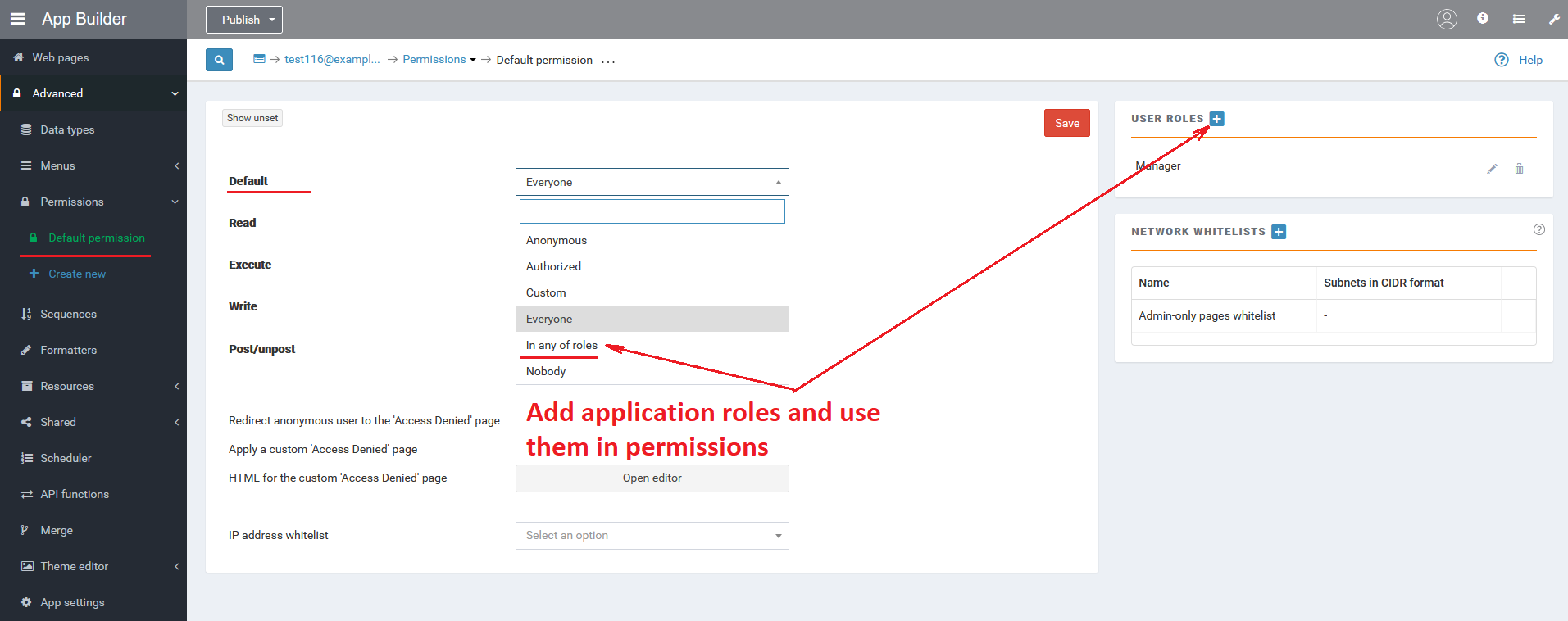The width and height of the screenshot is (1568, 621).
Task: Add a new user role with plus icon
Action: [1217, 119]
